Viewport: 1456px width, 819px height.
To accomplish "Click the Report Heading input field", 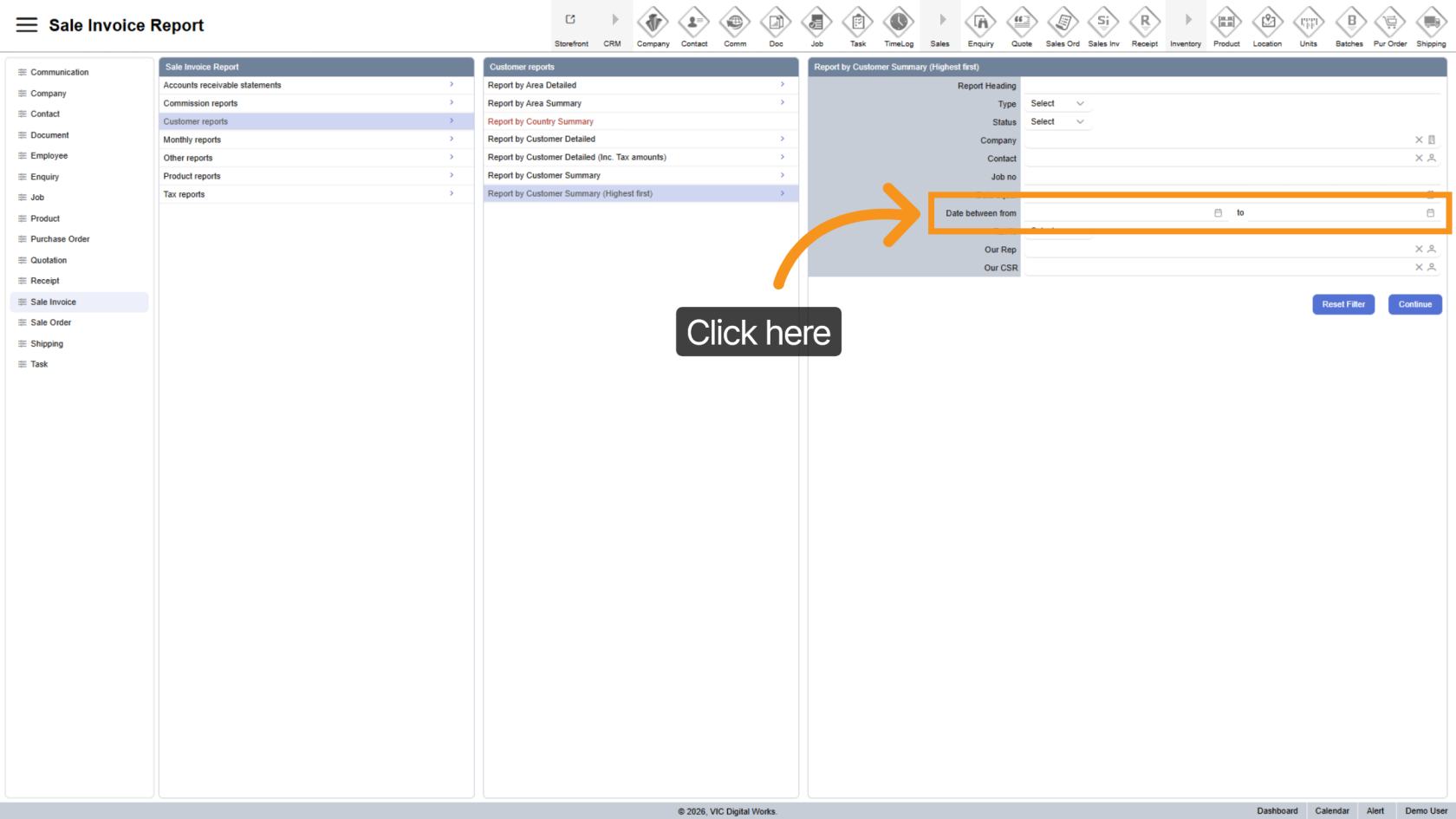I will 1231,86.
